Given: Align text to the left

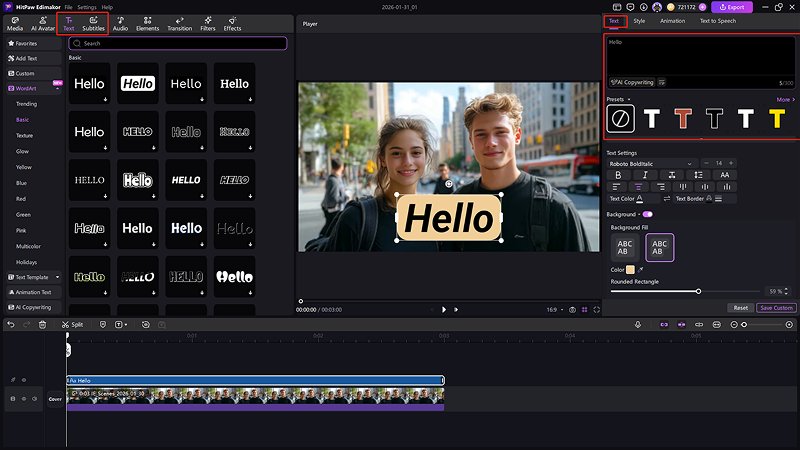Looking at the screenshot, I should coord(616,187).
